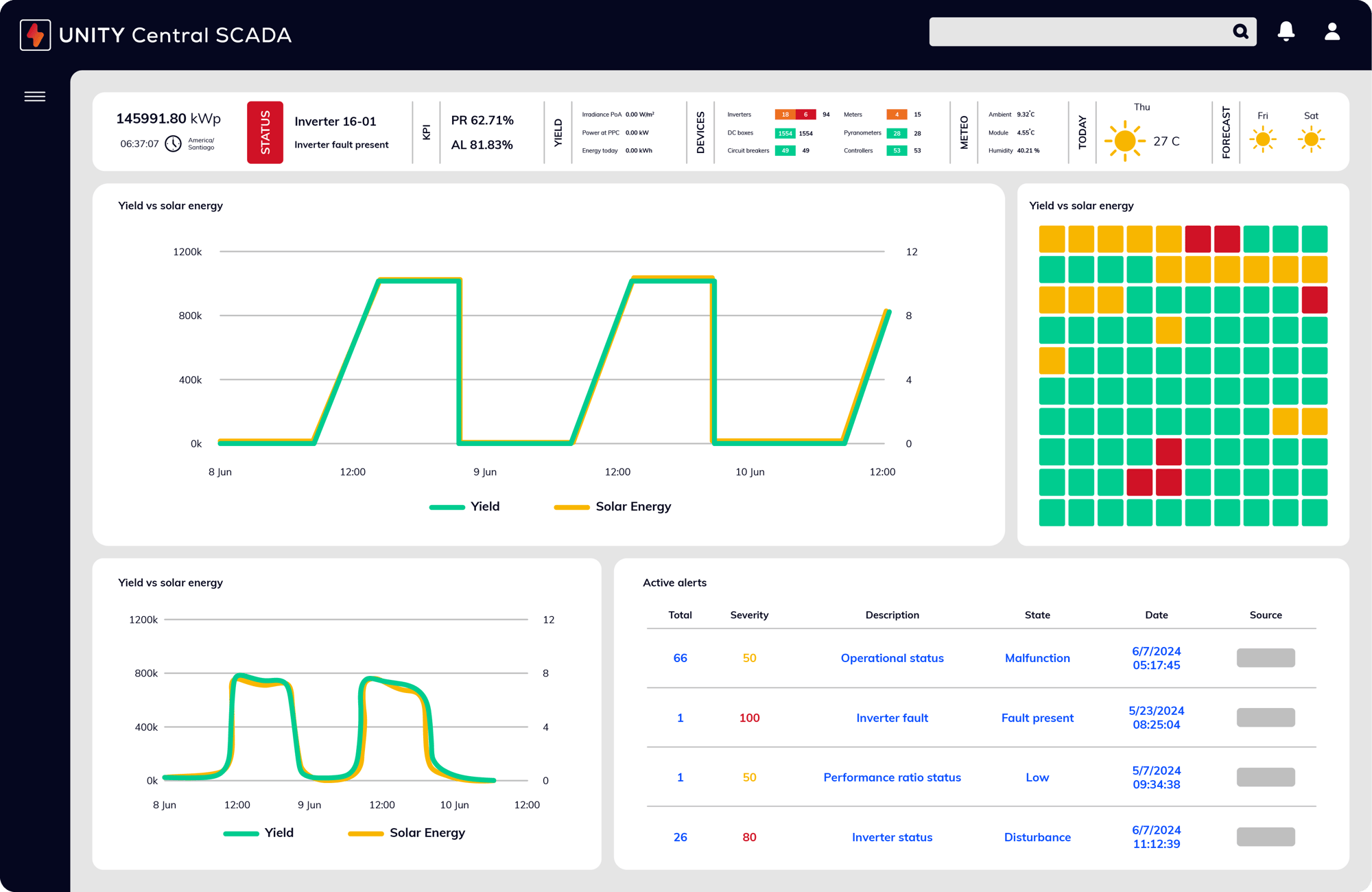The height and width of the screenshot is (892, 1372).
Task: Click the green DC boxes 1554 badge
Action: coord(785,133)
